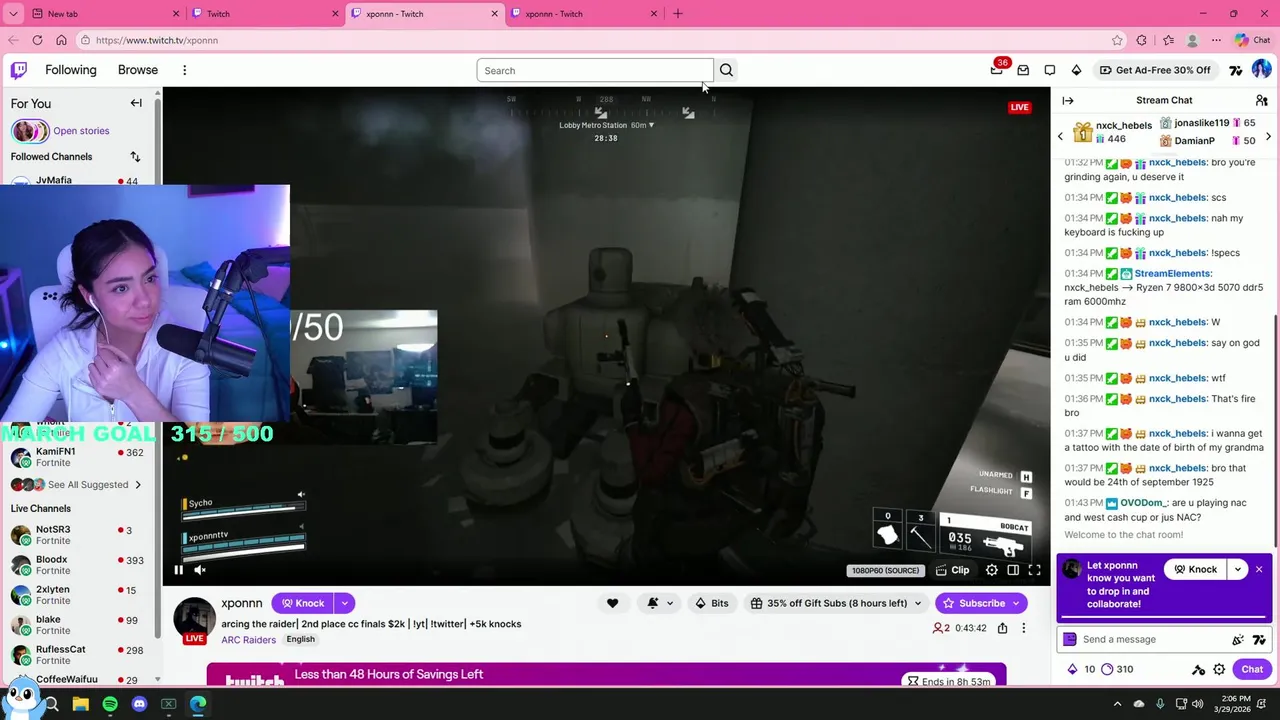The image size is (1280, 720).
Task: Click the Twitch logo home icon
Action: pos(19,70)
